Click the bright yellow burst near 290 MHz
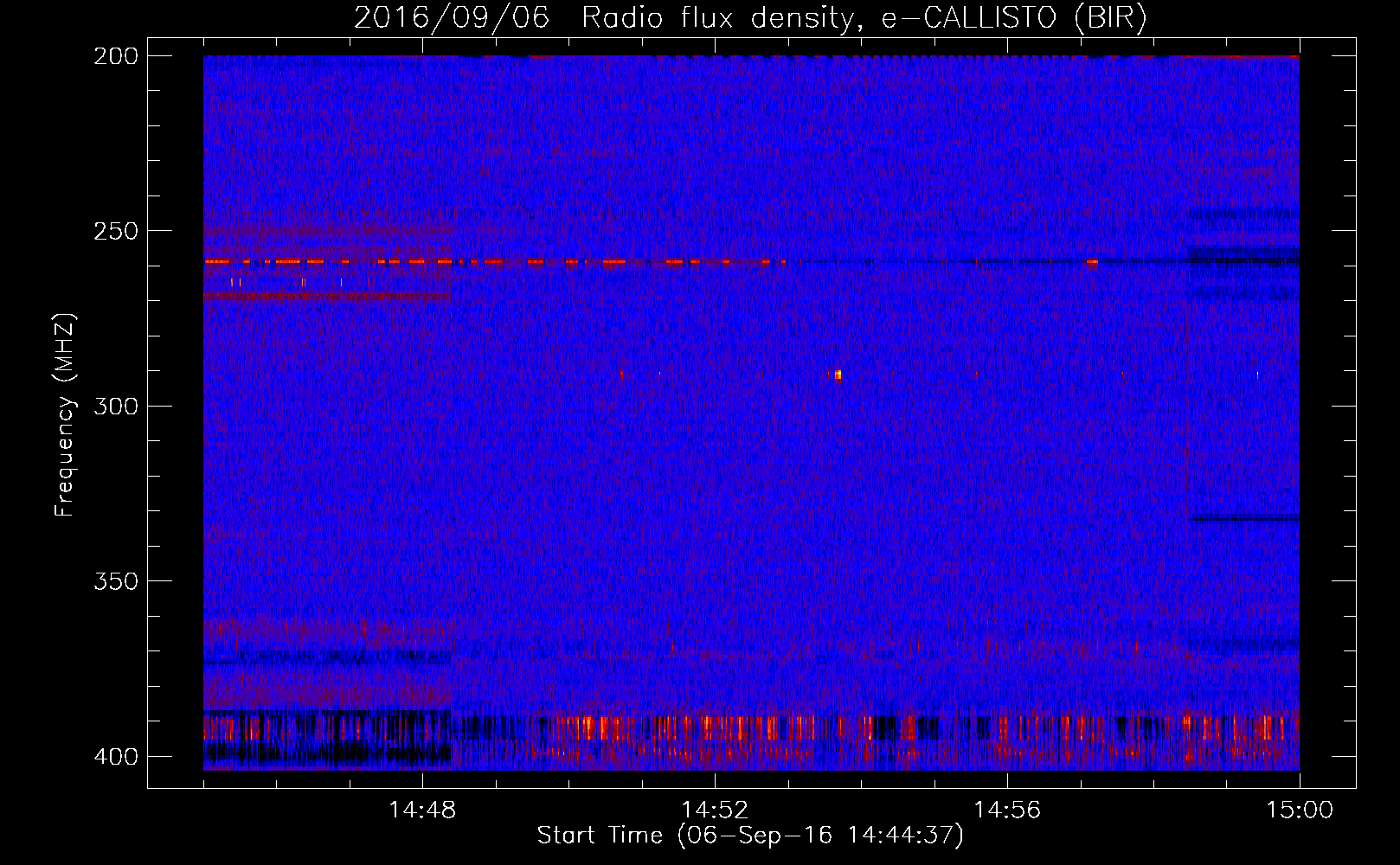 pyautogui.click(x=838, y=375)
